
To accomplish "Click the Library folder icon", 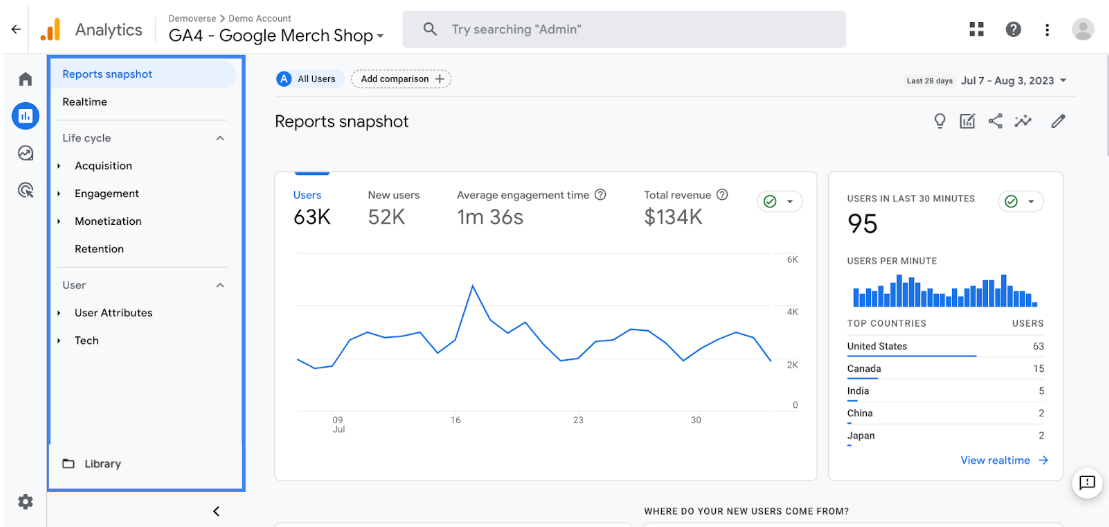I will (69, 464).
